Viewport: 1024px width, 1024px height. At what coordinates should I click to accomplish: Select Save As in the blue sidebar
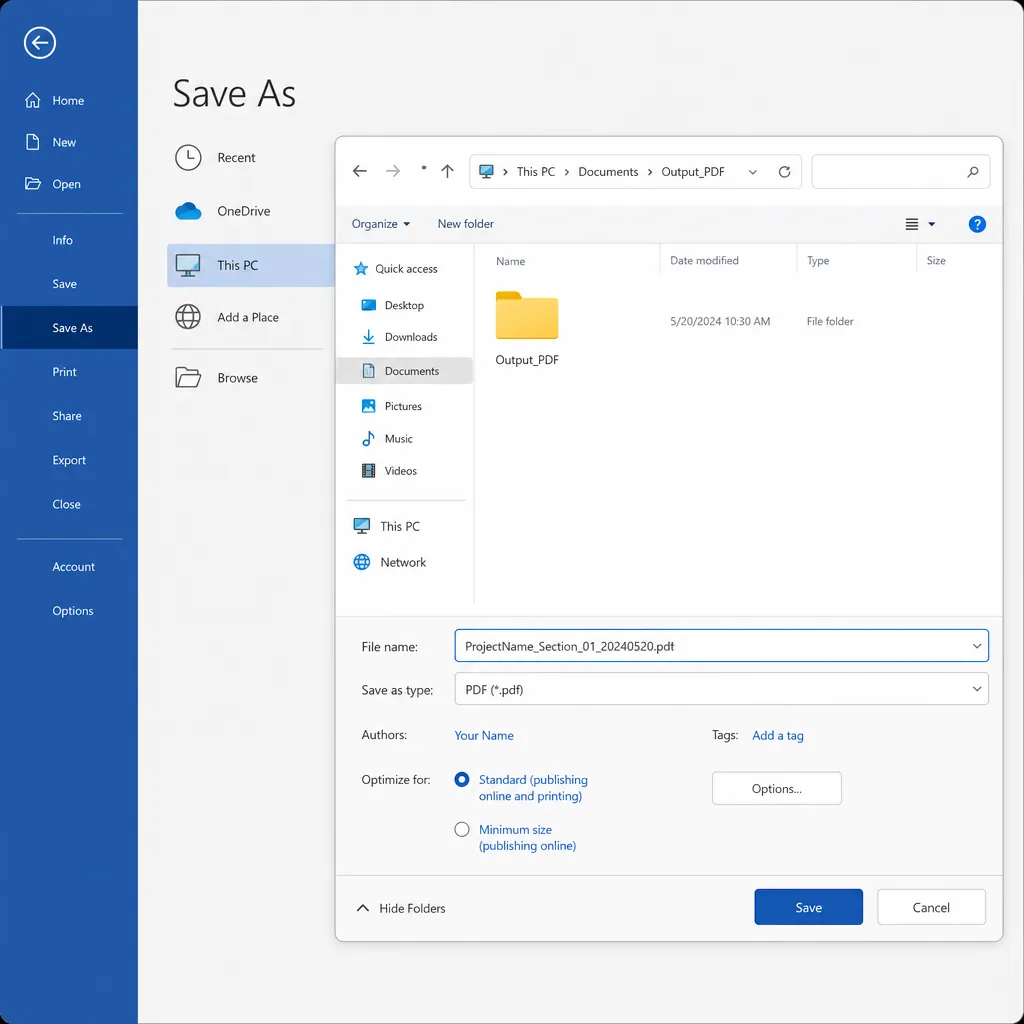[69, 327]
